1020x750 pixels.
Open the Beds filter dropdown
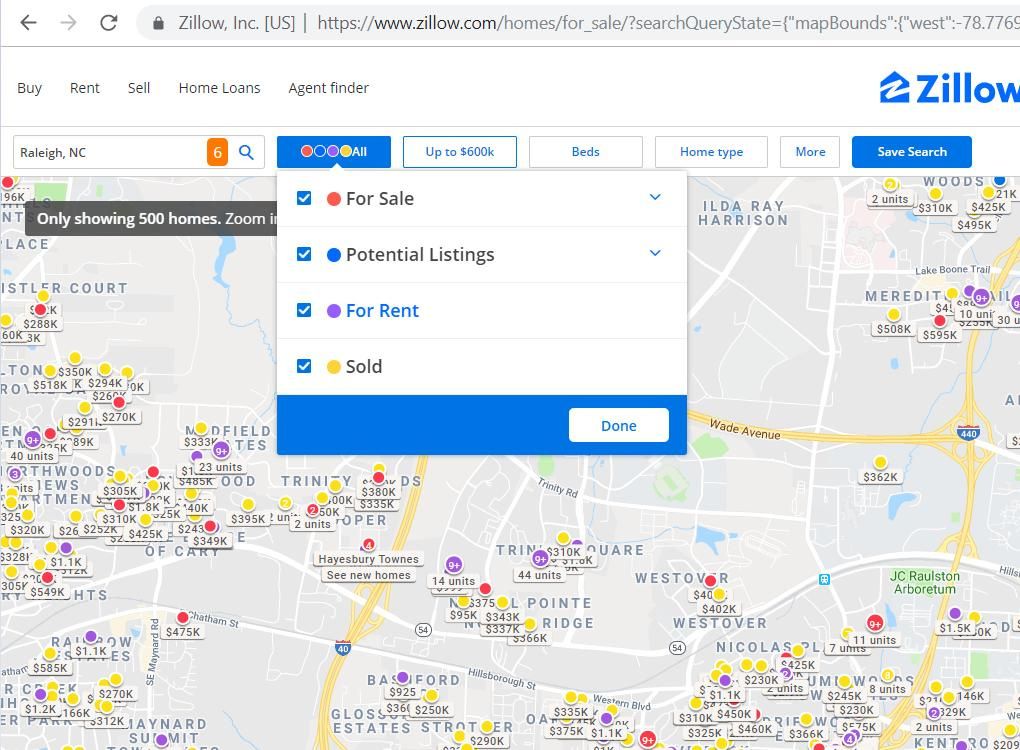point(585,152)
